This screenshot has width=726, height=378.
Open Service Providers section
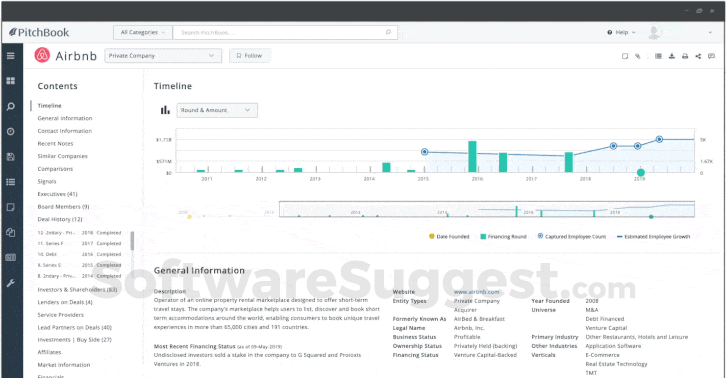tap(61, 315)
